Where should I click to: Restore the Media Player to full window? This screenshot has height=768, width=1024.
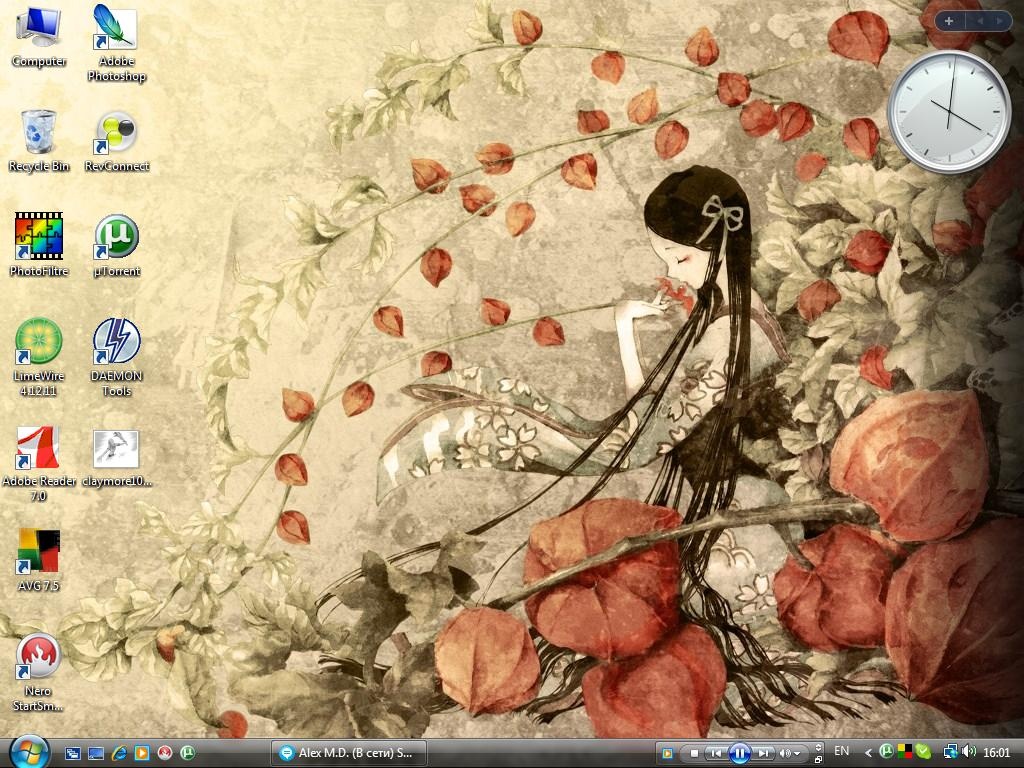click(818, 759)
